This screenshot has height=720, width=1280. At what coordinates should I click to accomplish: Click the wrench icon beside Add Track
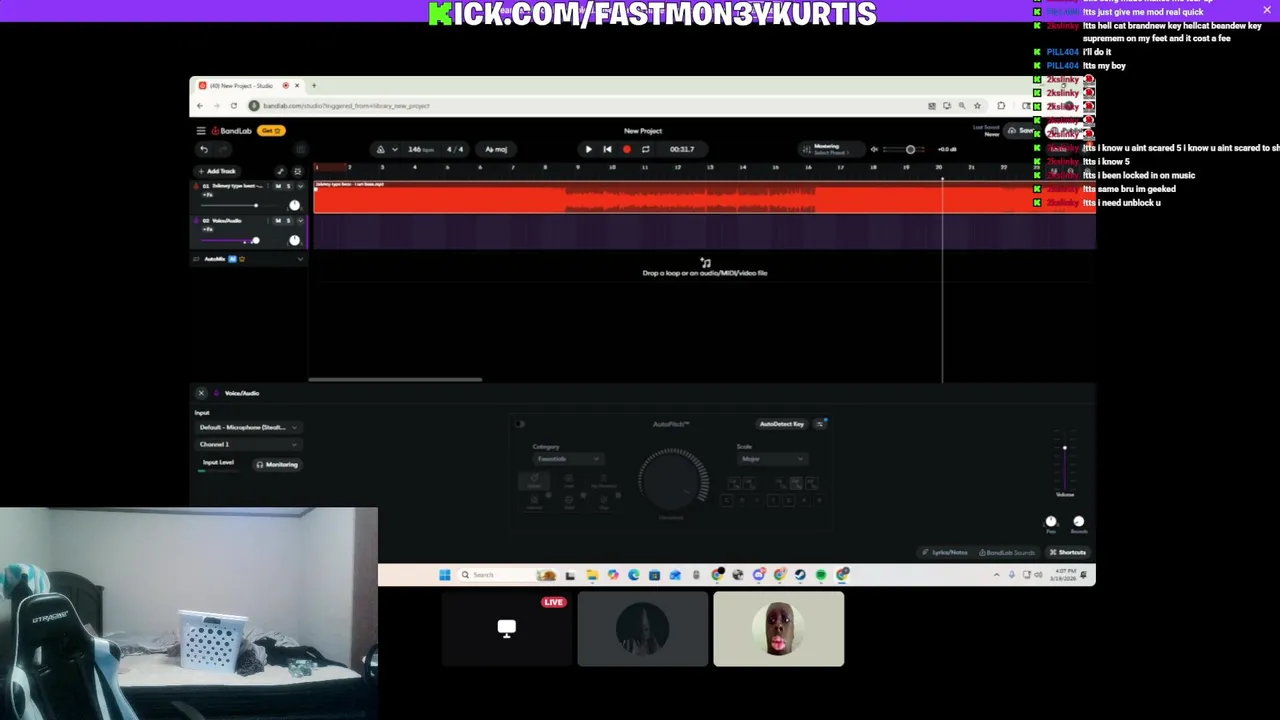pyautogui.click(x=280, y=171)
